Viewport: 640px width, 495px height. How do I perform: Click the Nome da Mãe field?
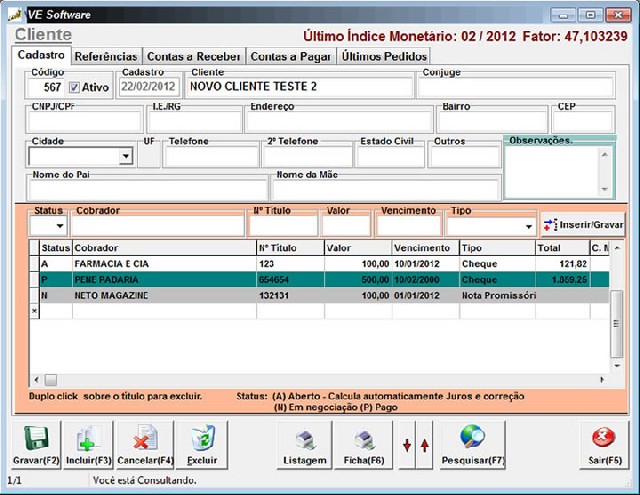click(x=386, y=190)
